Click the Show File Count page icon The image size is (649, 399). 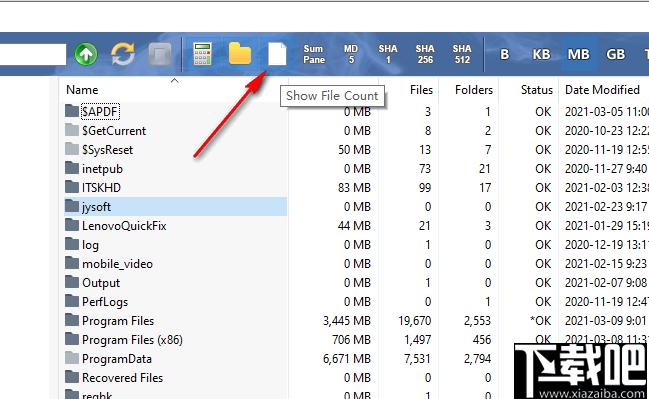point(277,54)
